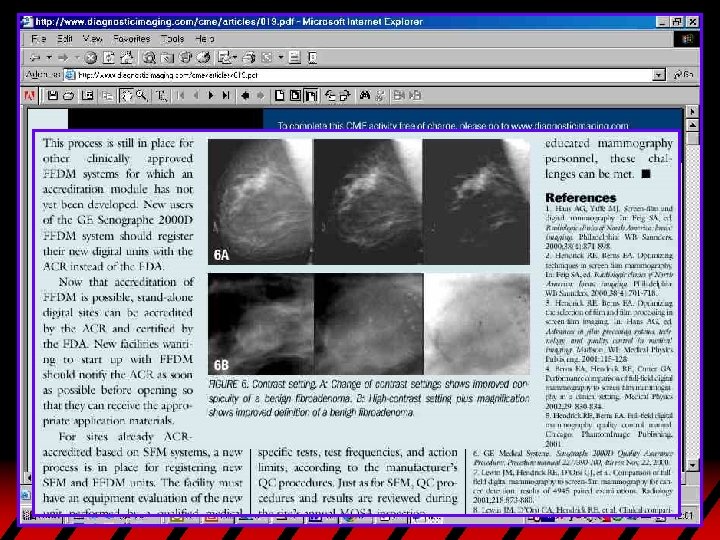Rotate the PDF view counterclockwise
The width and height of the screenshot is (720, 540).
click(330, 96)
